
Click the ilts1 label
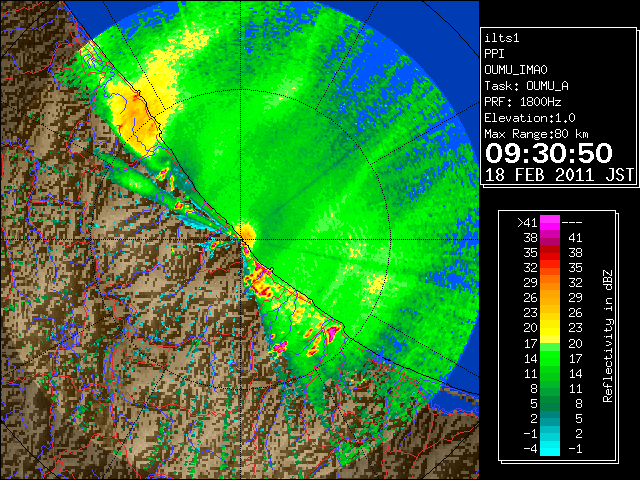[502, 38]
